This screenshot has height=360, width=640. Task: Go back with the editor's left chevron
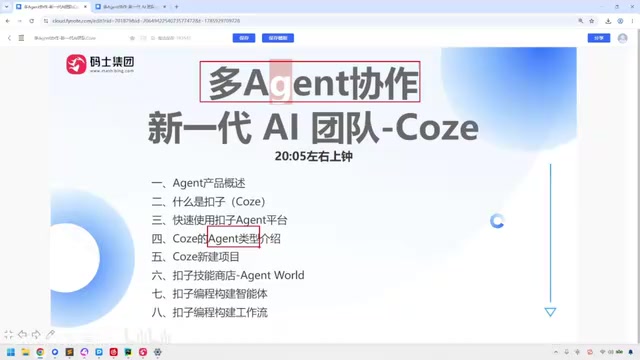(9, 38)
